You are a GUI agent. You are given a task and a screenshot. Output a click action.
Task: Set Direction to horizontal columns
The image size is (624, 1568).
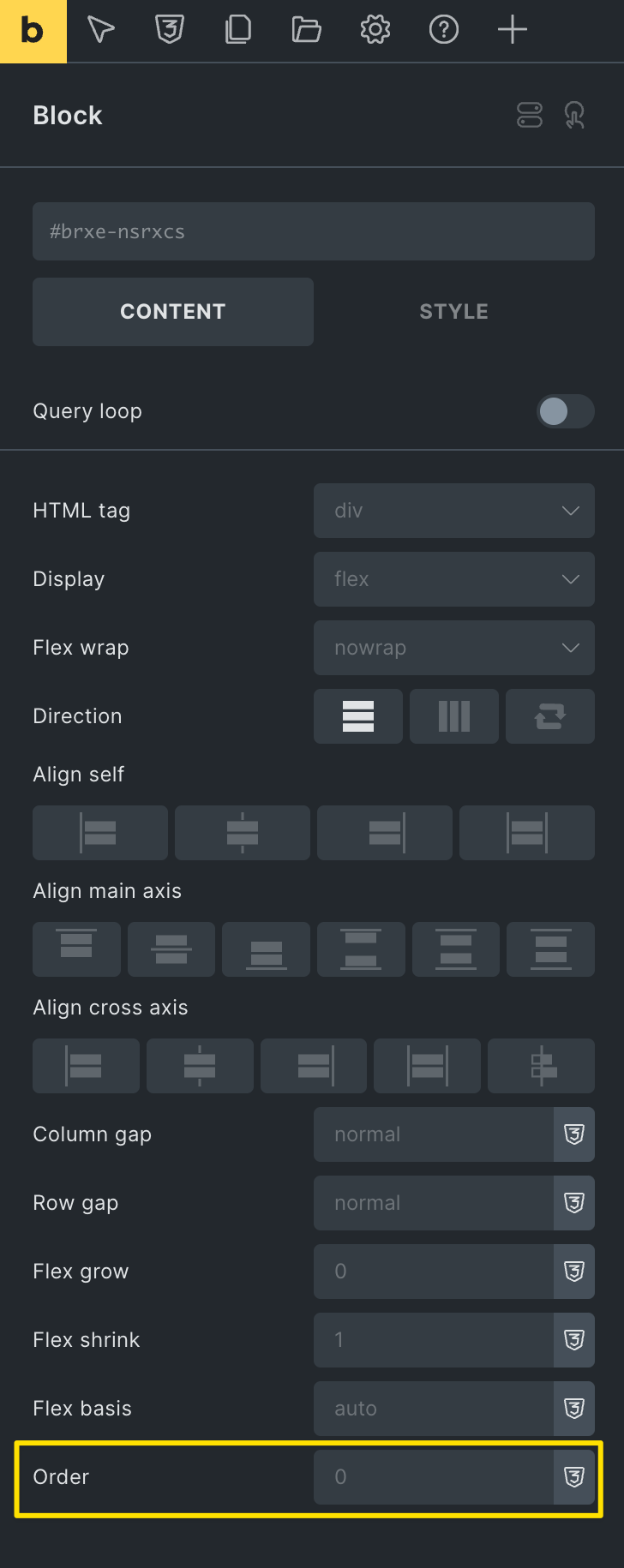[454, 716]
